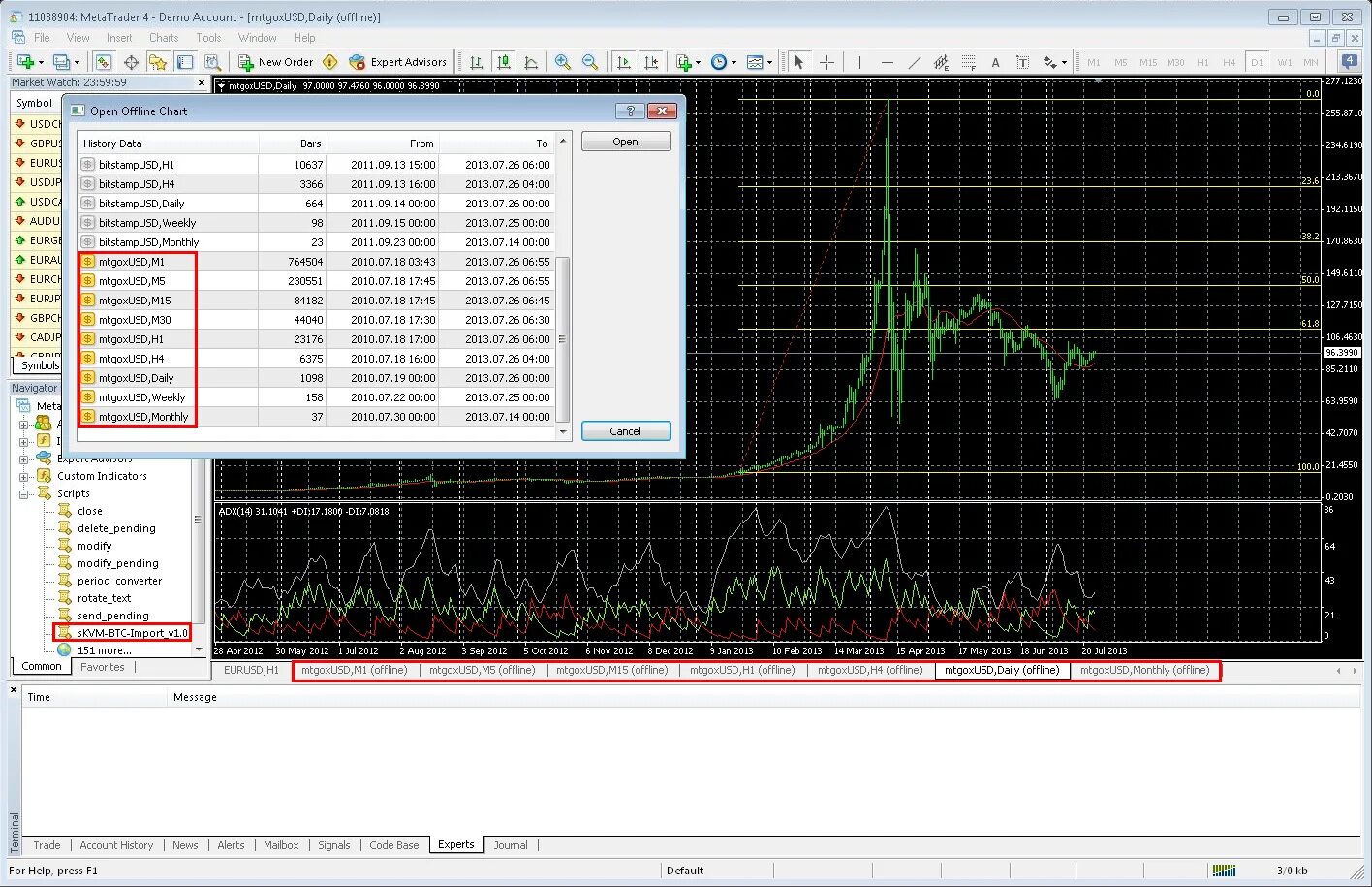Select the Vertical Line drawing tool

pyautogui.click(x=859, y=62)
